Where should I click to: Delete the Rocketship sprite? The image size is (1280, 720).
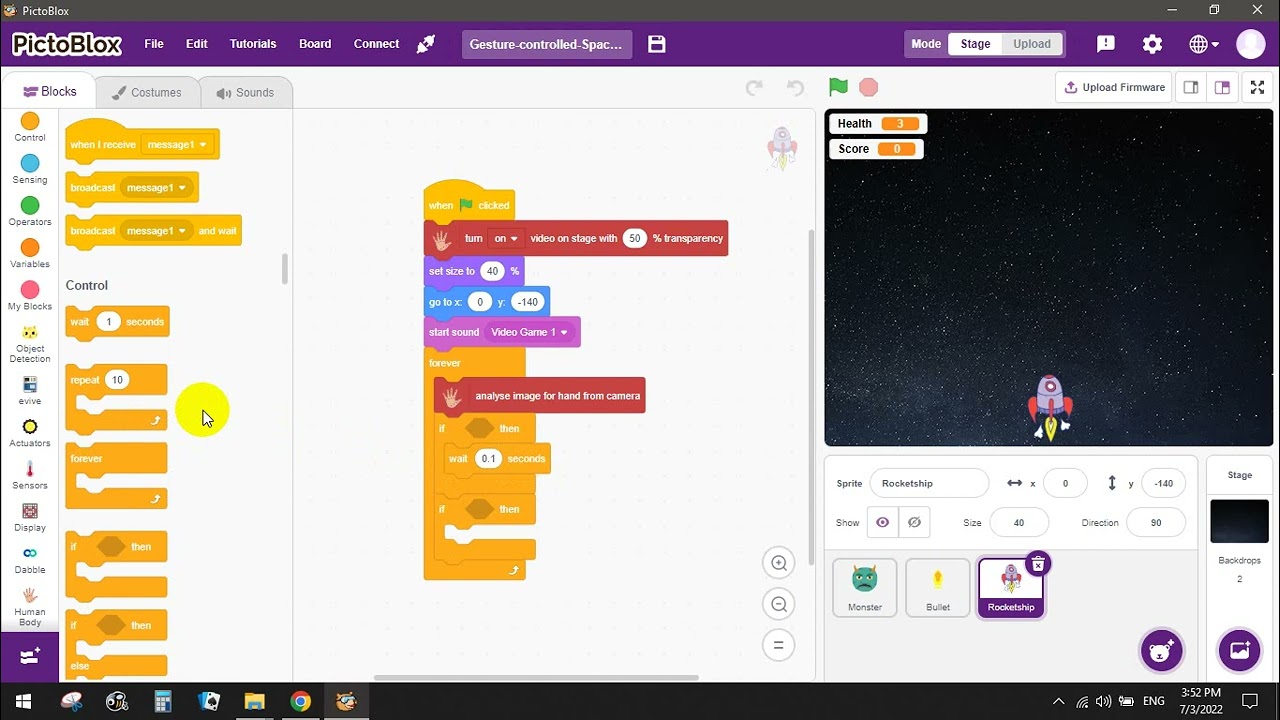(x=1038, y=564)
